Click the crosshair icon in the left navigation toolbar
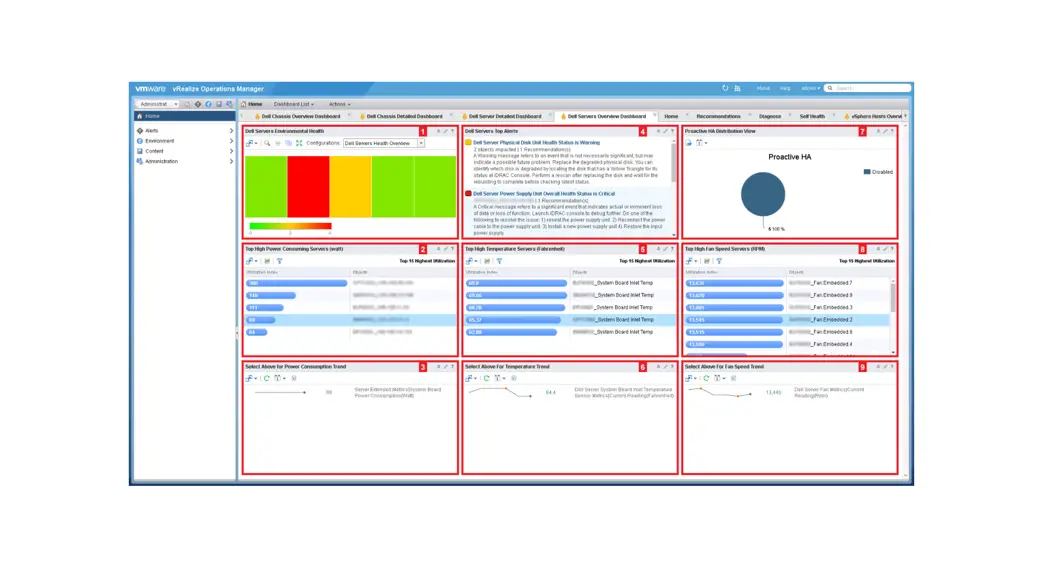This screenshot has width=1046, height=568. 197,104
